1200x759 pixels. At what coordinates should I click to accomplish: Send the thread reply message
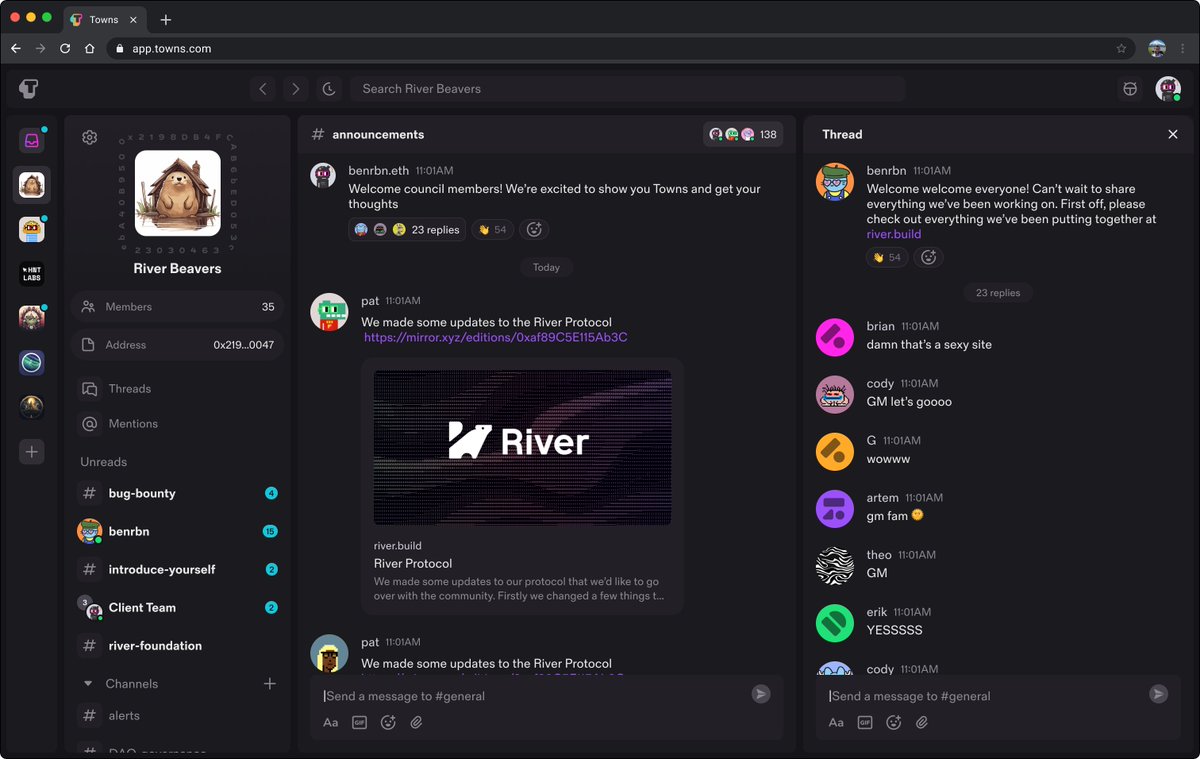[x=1158, y=694]
